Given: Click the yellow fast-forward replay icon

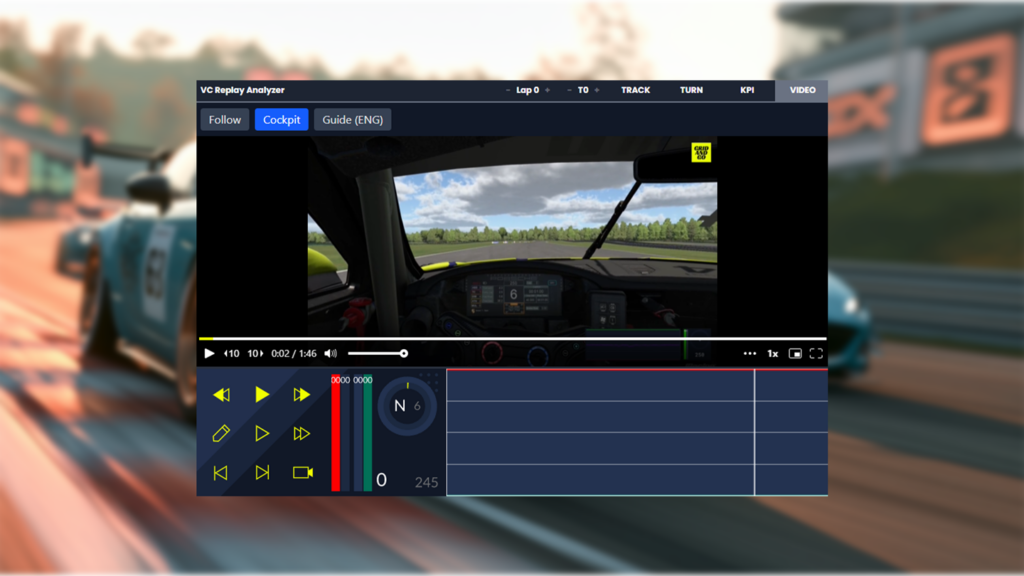Looking at the screenshot, I should [302, 394].
